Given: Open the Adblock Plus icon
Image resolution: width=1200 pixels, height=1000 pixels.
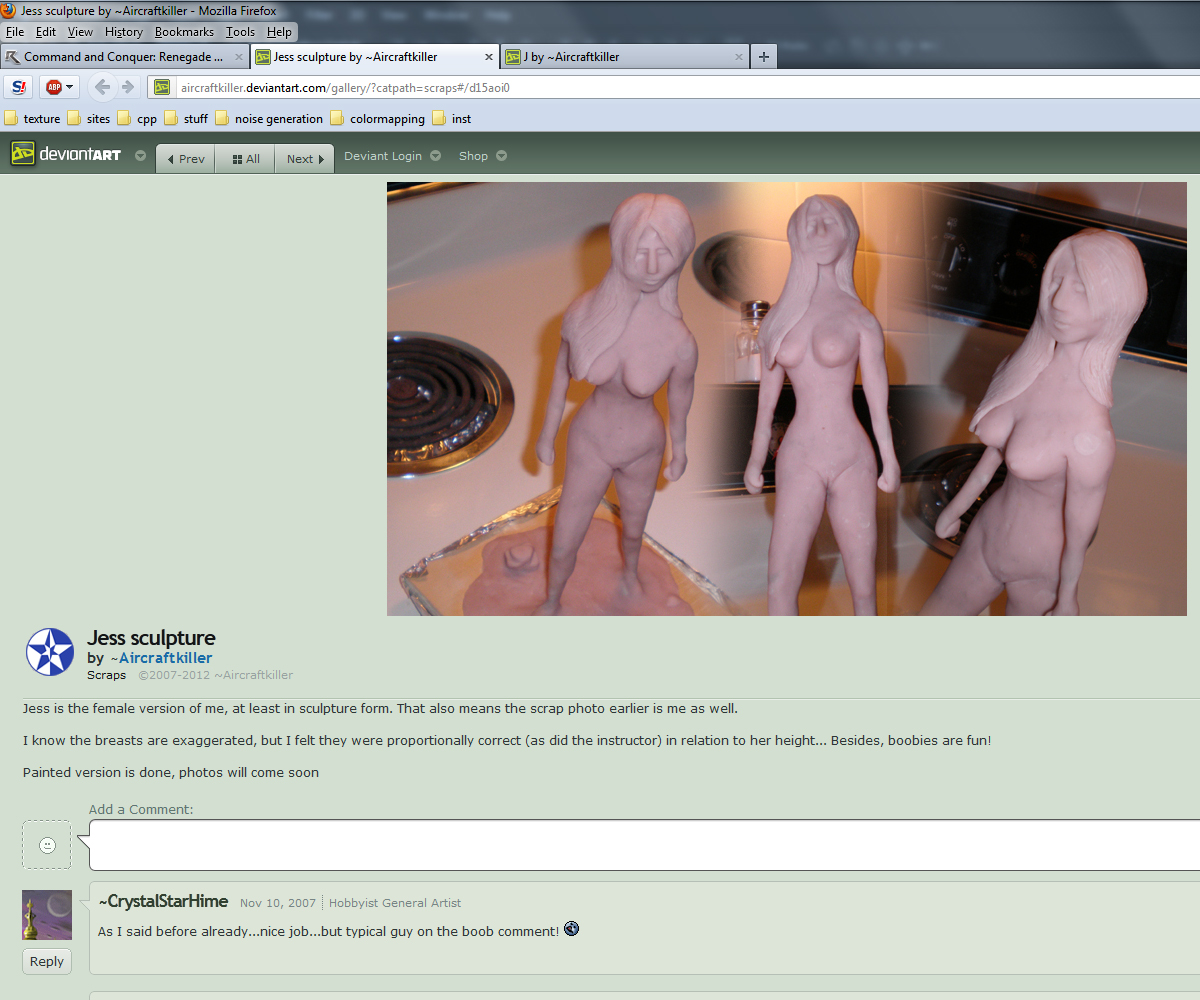Looking at the screenshot, I should [x=54, y=87].
